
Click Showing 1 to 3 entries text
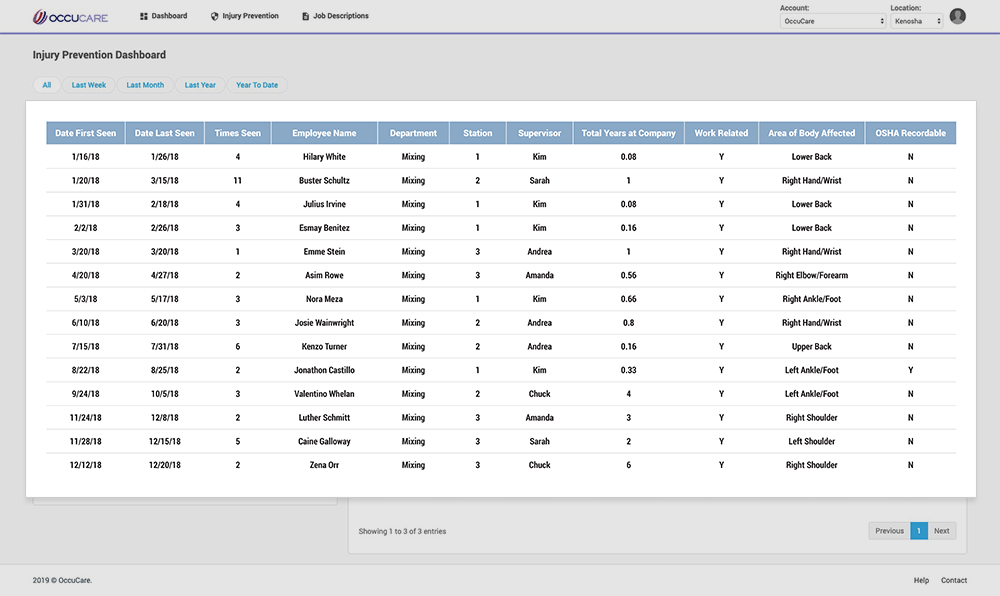coord(402,531)
